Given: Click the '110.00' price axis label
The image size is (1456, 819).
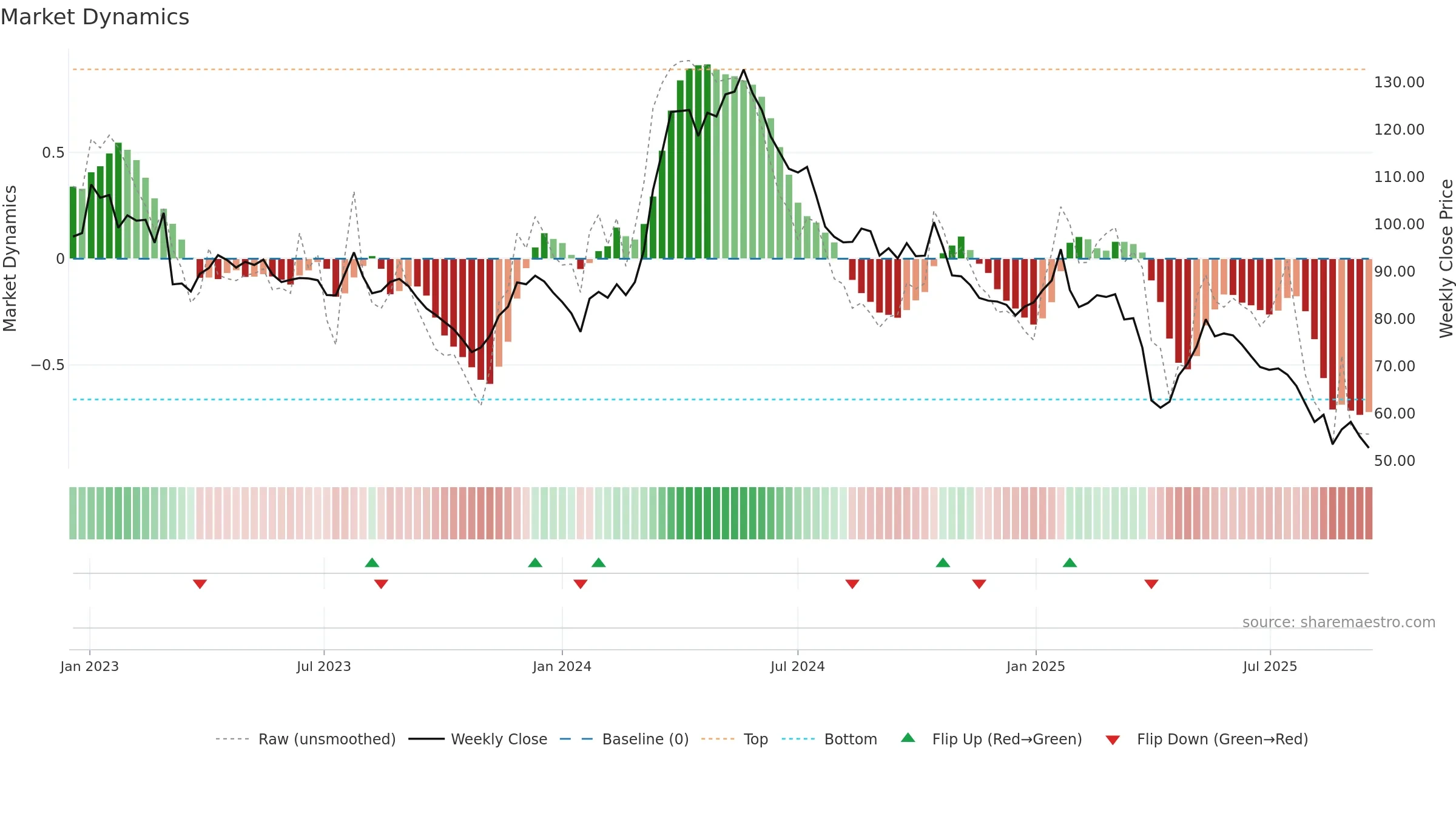Looking at the screenshot, I should pyautogui.click(x=1400, y=177).
